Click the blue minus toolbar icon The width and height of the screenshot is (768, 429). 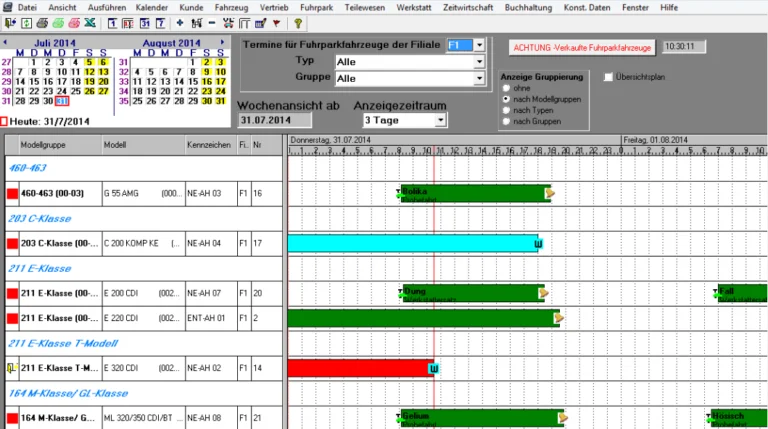click(x=212, y=23)
